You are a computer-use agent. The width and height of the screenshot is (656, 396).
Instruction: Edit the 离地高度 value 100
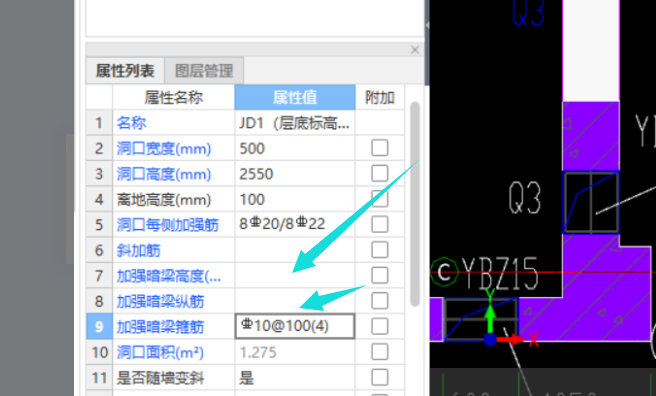click(x=295, y=199)
